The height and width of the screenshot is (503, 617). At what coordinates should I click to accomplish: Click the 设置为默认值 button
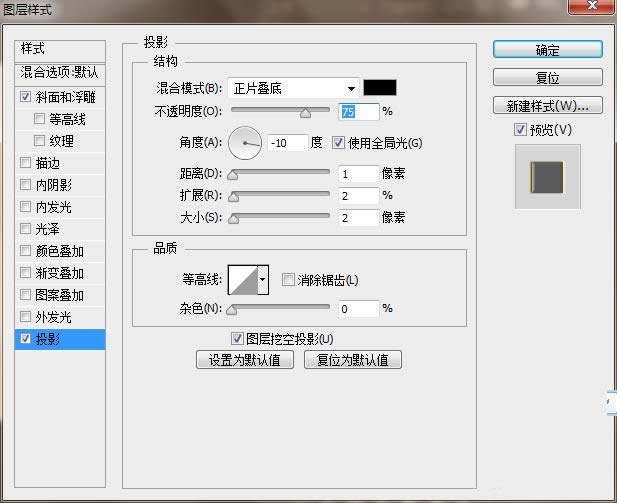(x=245, y=360)
